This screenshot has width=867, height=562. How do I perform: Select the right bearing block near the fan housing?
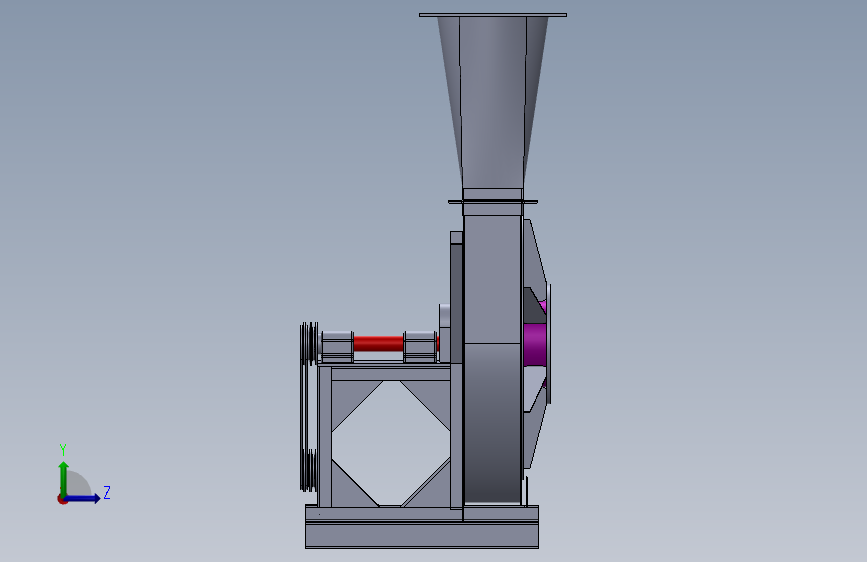point(420,347)
